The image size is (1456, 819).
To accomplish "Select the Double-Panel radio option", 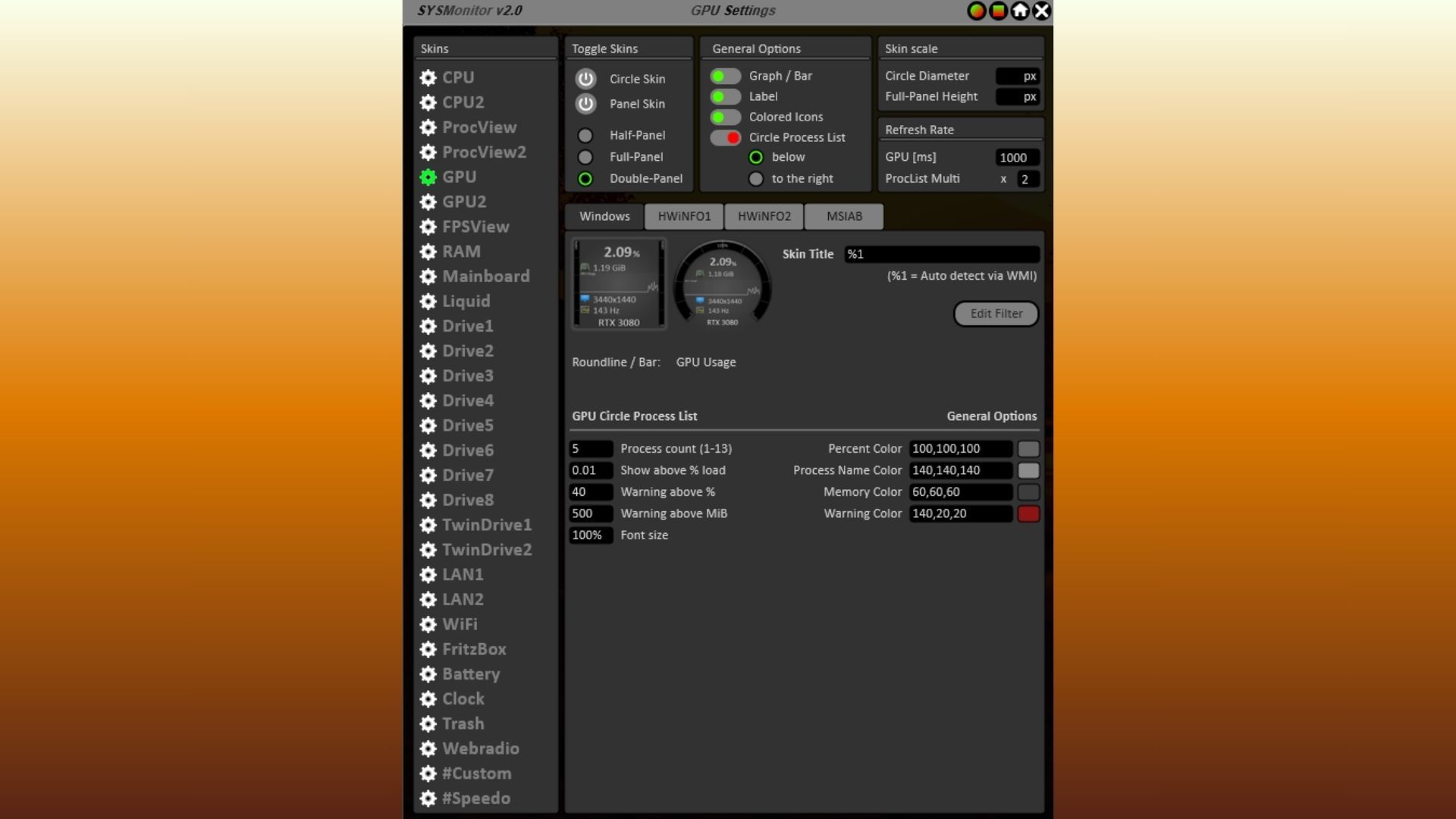I will point(585,179).
